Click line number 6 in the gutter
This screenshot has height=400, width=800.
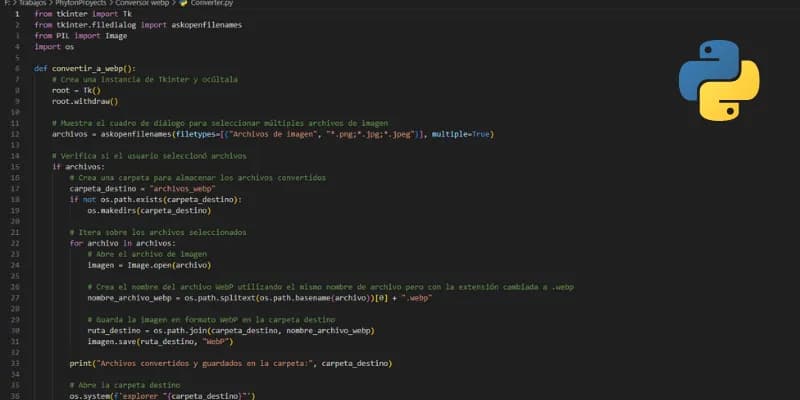(x=17, y=68)
